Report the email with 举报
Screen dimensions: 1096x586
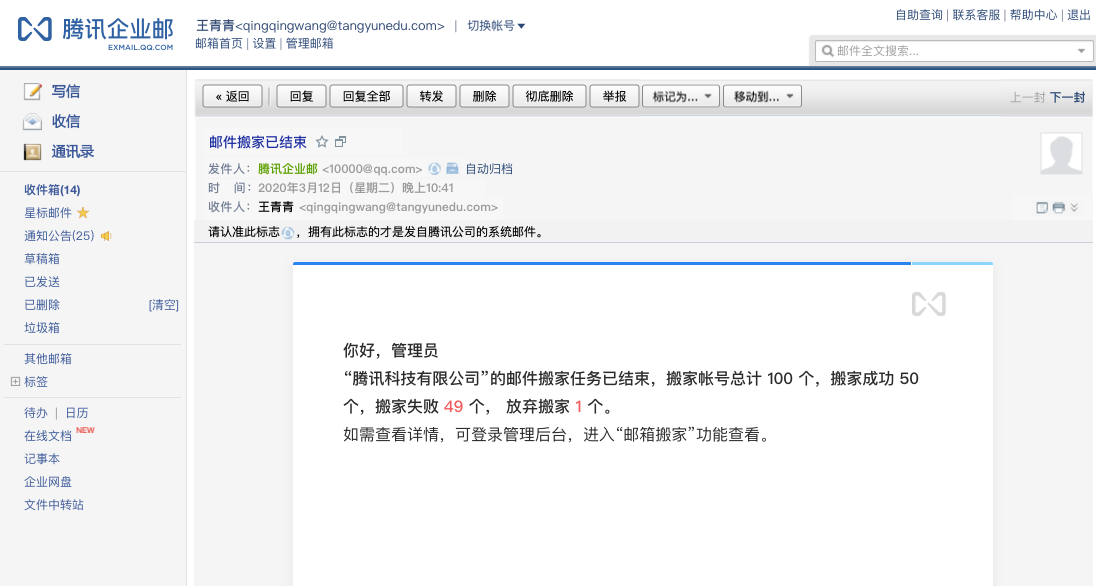[614, 97]
